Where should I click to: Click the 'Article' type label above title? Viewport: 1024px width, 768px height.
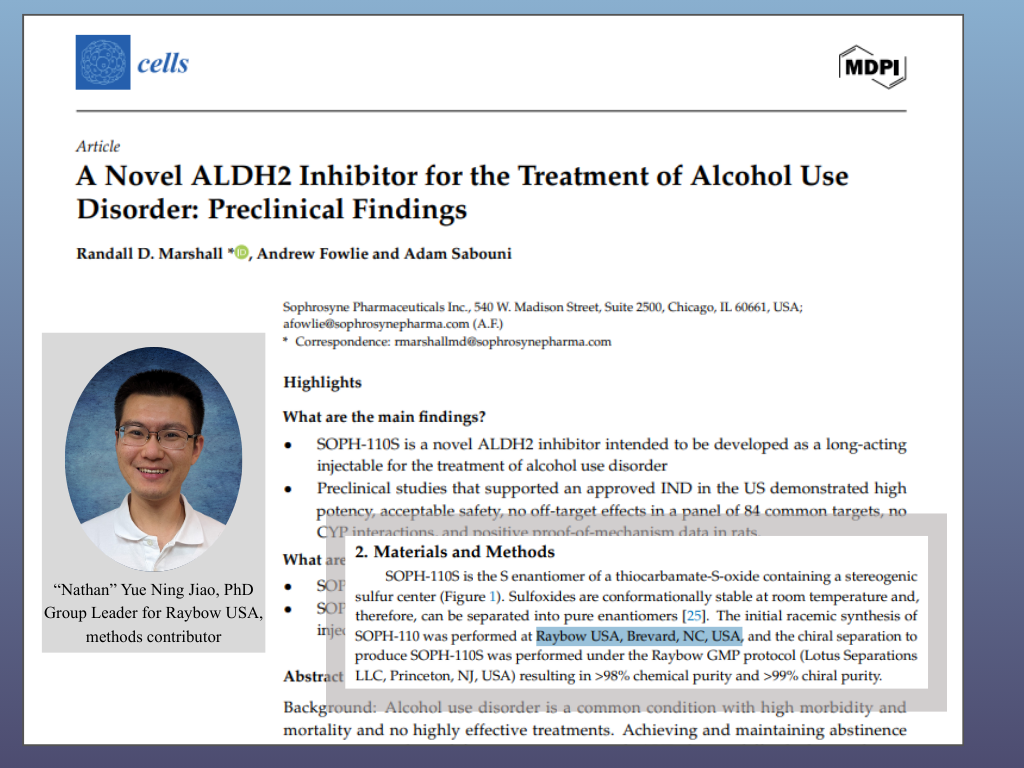point(98,146)
